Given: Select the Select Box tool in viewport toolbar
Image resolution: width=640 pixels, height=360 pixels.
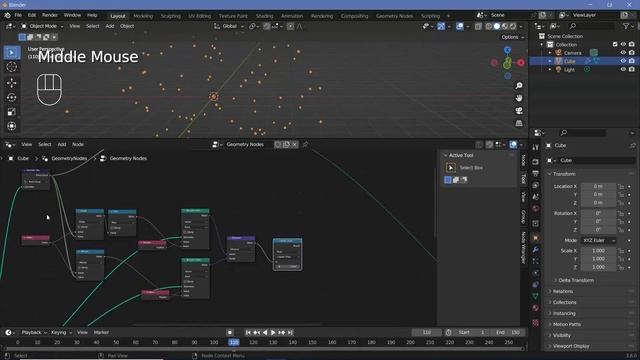Looking at the screenshot, I should (11, 53).
